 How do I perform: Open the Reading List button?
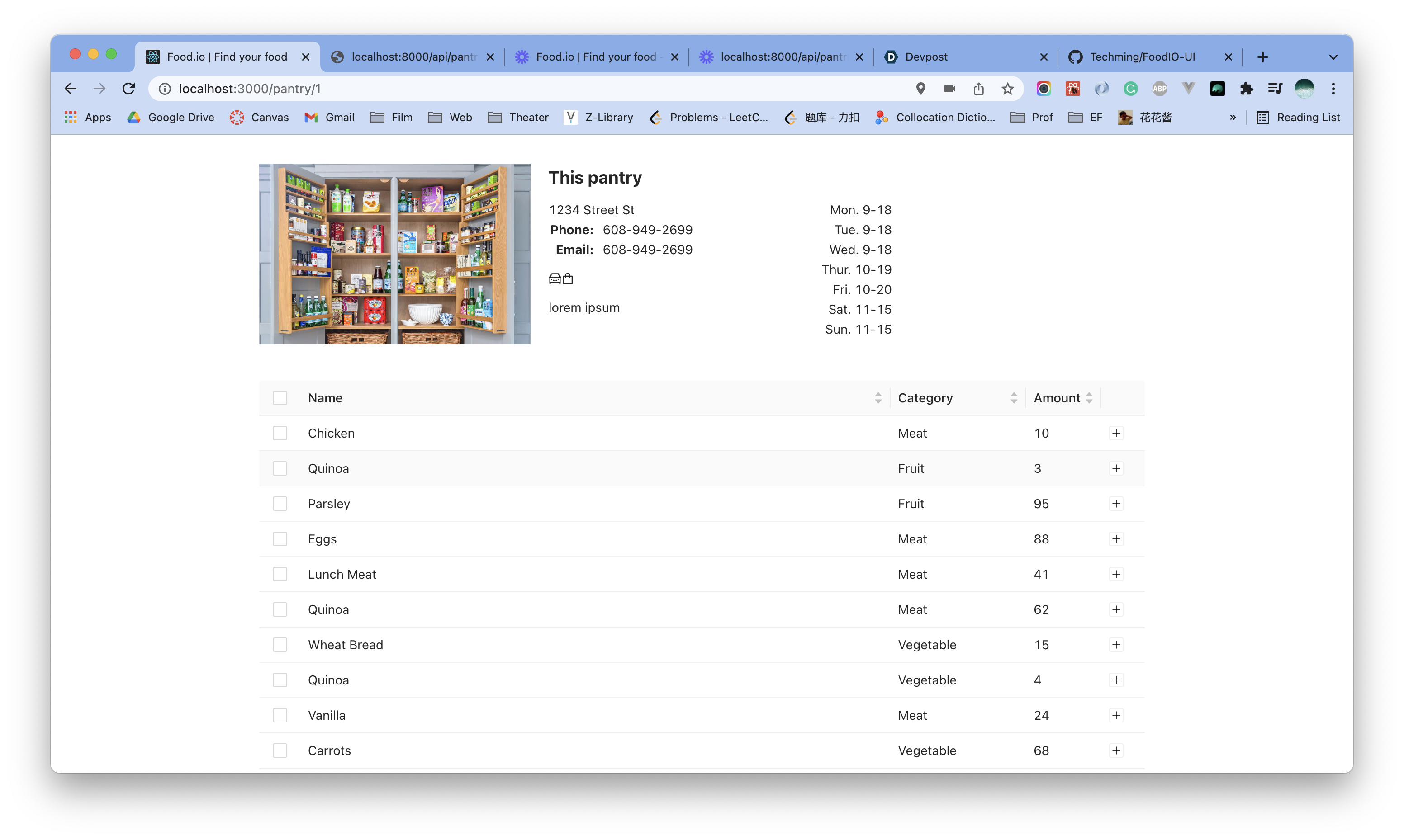click(x=1298, y=117)
